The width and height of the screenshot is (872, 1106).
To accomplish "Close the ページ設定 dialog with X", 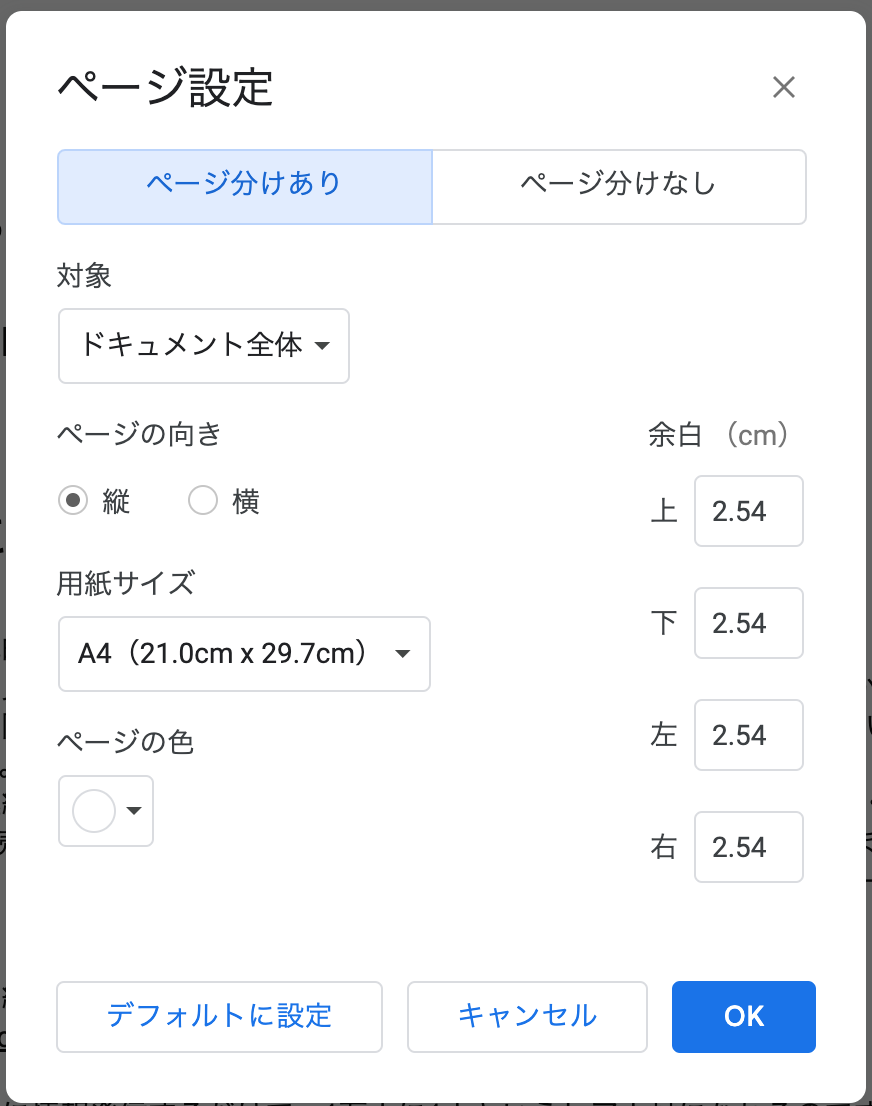I will pyautogui.click(x=783, y=87).
